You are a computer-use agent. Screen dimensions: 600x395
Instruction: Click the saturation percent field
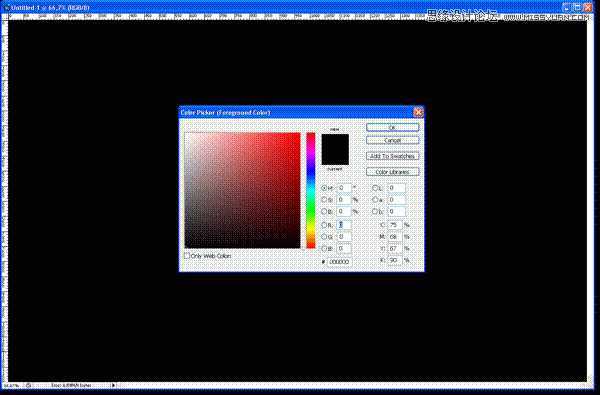point(344,199)
